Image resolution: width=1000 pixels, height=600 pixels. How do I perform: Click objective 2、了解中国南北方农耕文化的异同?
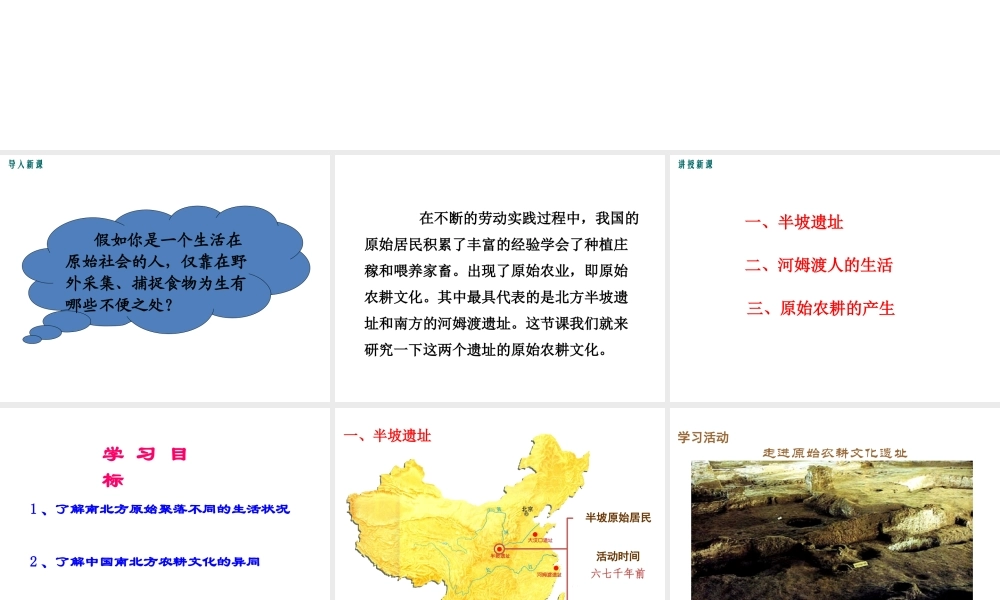tap(145, 562)
